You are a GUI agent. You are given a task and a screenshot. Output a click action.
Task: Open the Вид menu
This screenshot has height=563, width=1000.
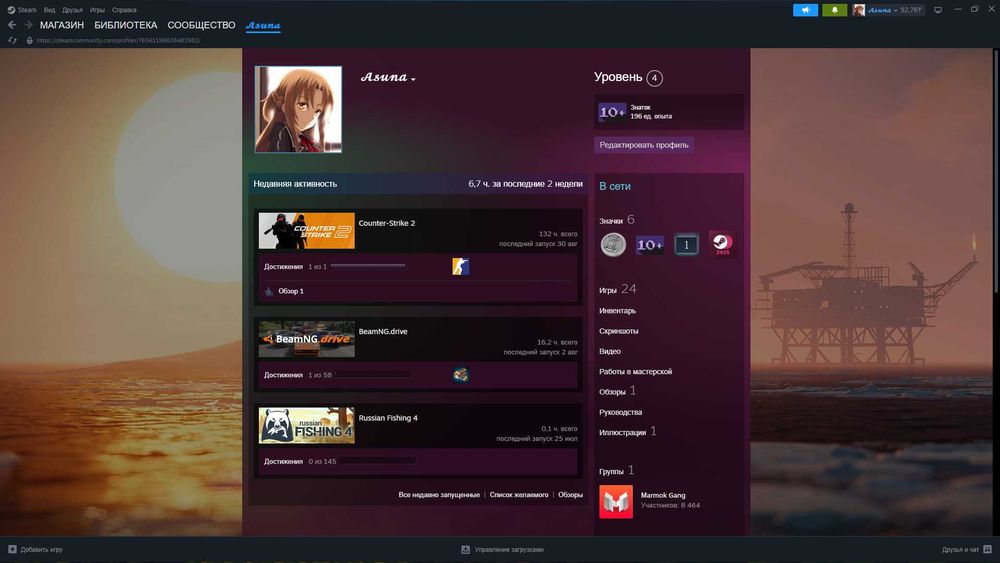pyautogui.click(x=49, y=10)
